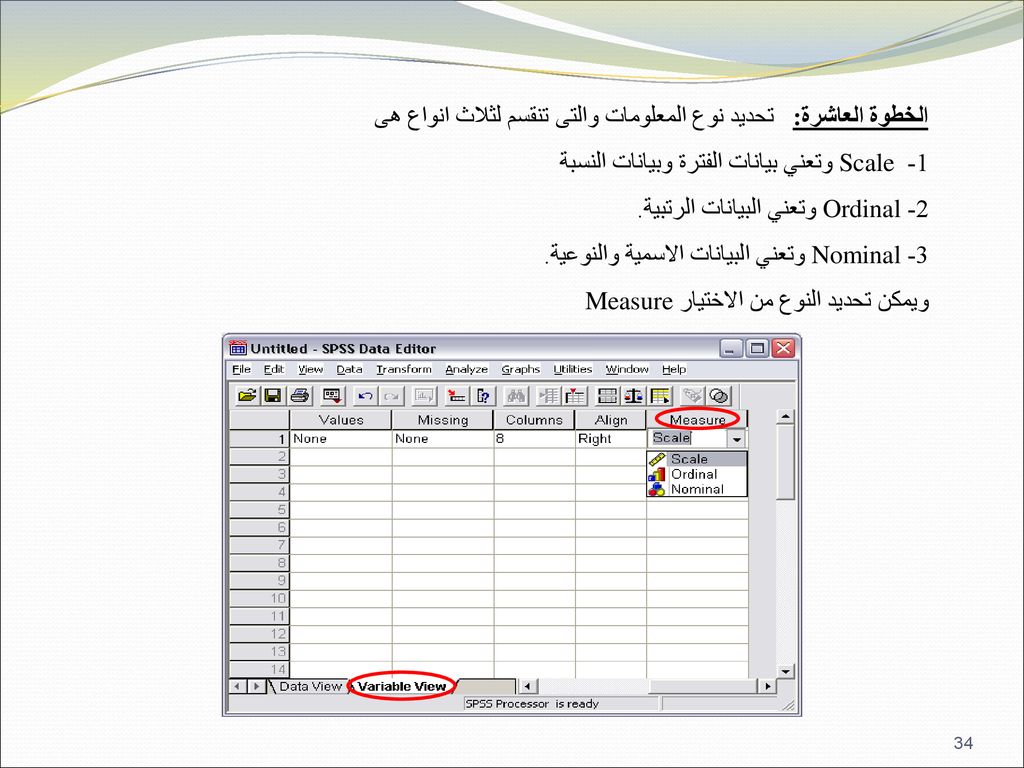Screen dimensions: 1024x768
Task: Click the Find binoculars icon
Action: pyautogui.click(x=516, y=396)
